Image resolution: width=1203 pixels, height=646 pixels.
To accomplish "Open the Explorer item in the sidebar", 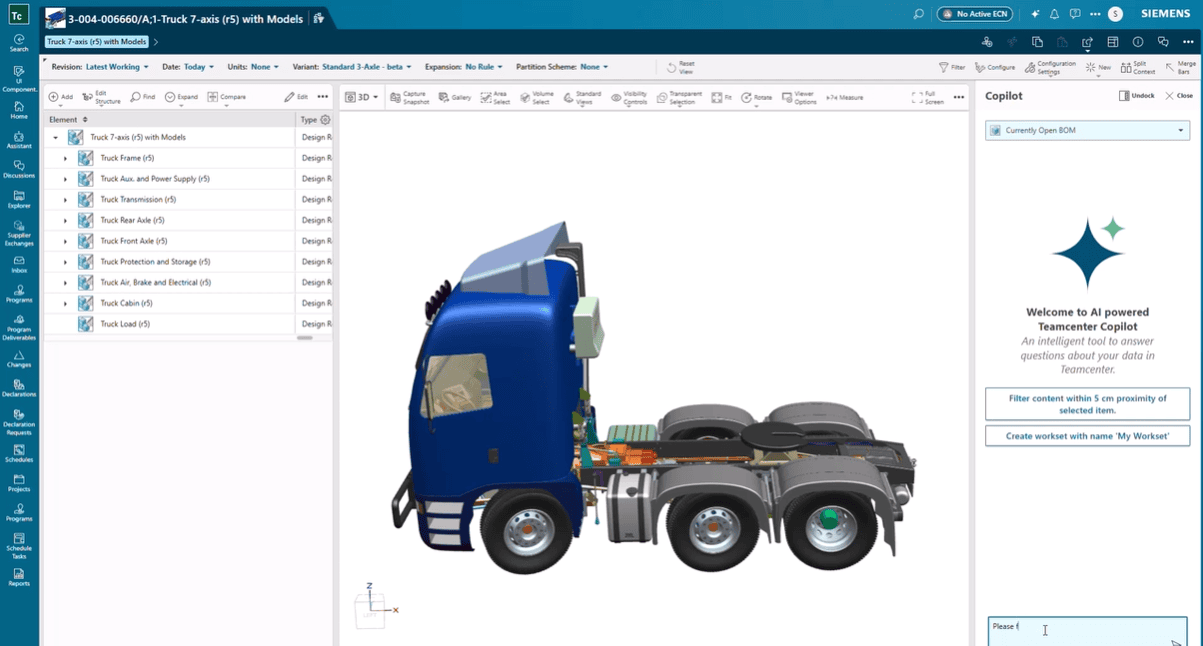I will 19,199.
